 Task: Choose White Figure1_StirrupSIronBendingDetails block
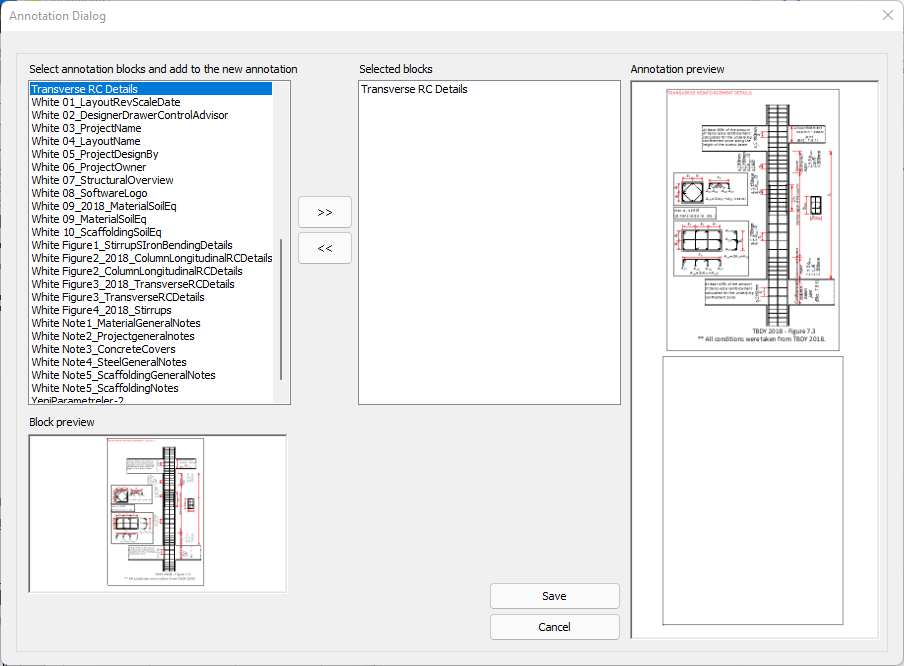(x=131, y=245)
